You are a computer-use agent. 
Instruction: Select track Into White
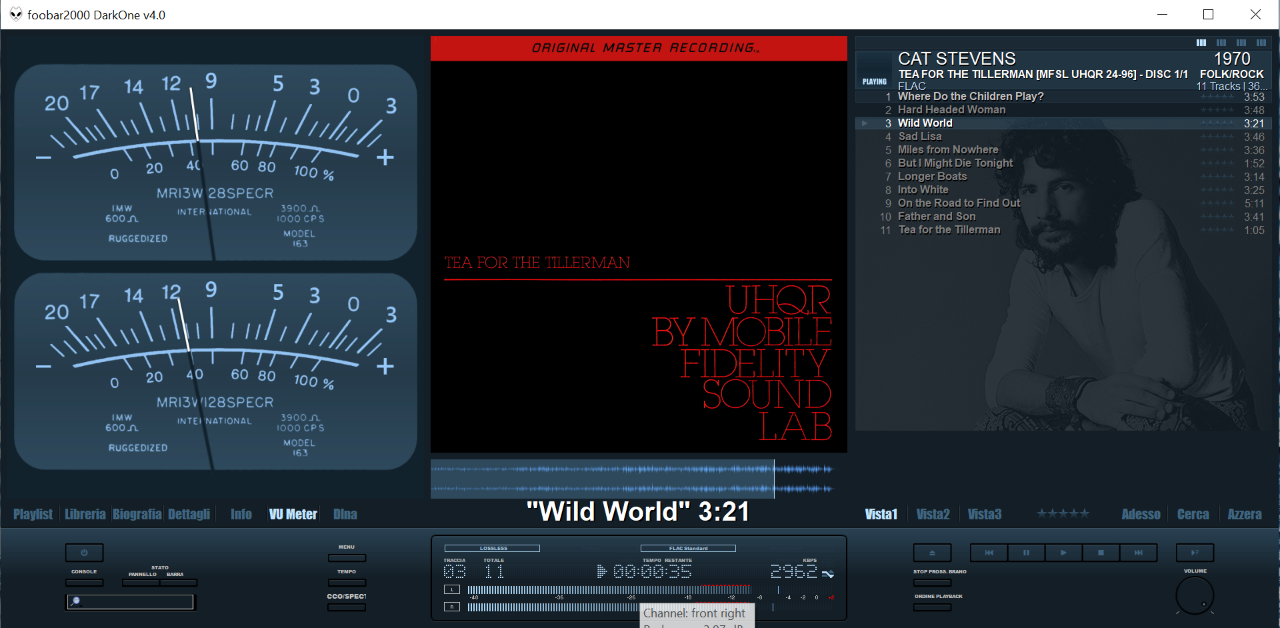(1062, 190)
